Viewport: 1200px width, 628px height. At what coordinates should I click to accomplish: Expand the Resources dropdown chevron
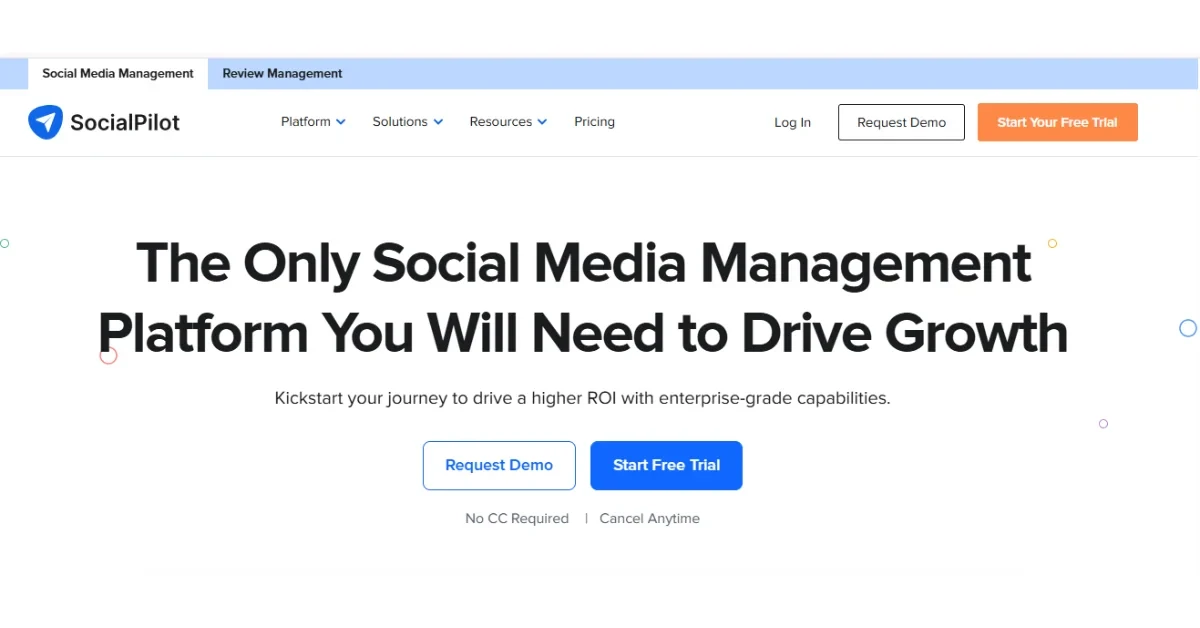(x=542, y=122)
